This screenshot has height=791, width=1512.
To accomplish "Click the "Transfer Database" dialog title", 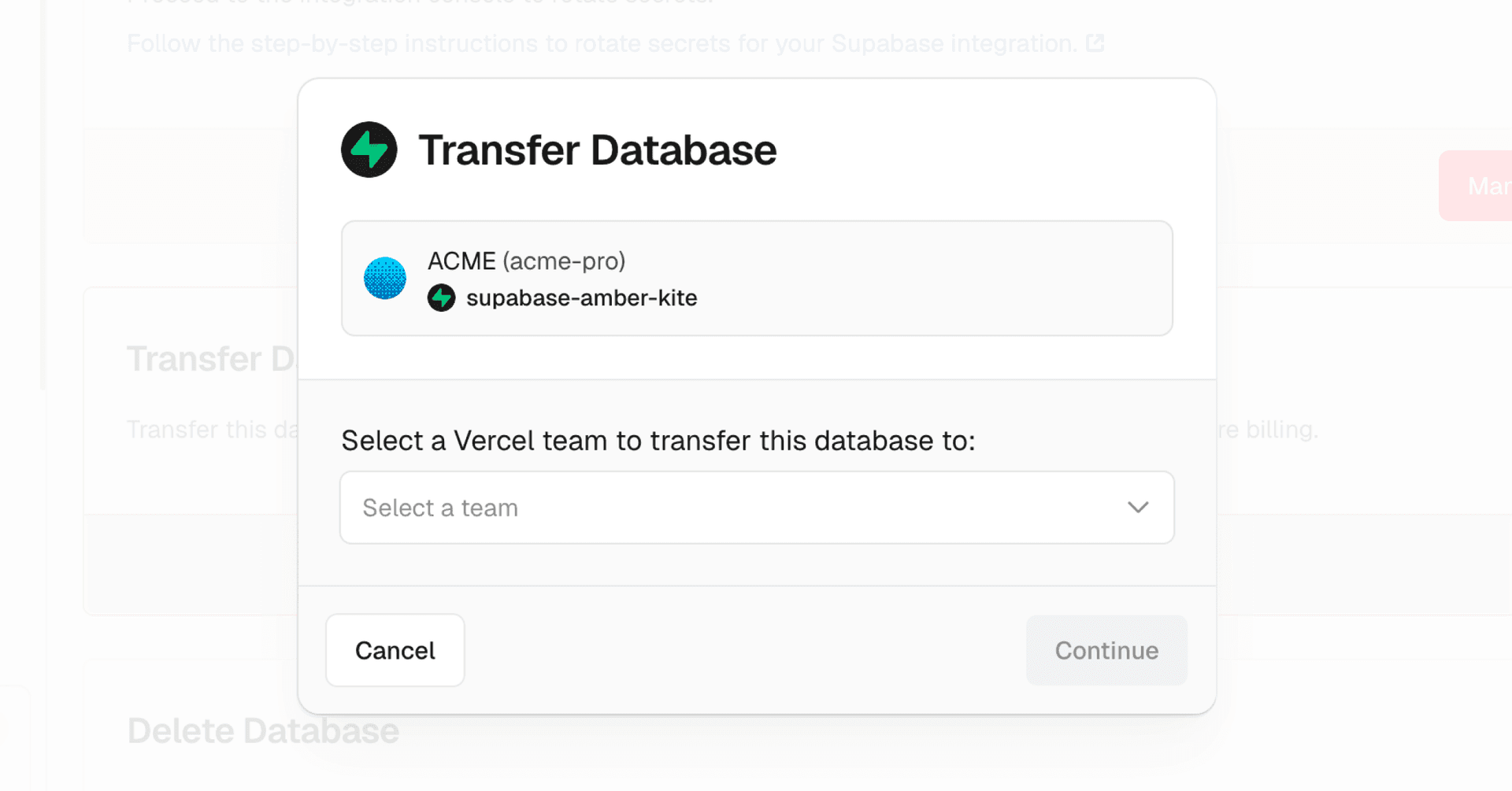I will pyautogui.click(x=597, y=150).
